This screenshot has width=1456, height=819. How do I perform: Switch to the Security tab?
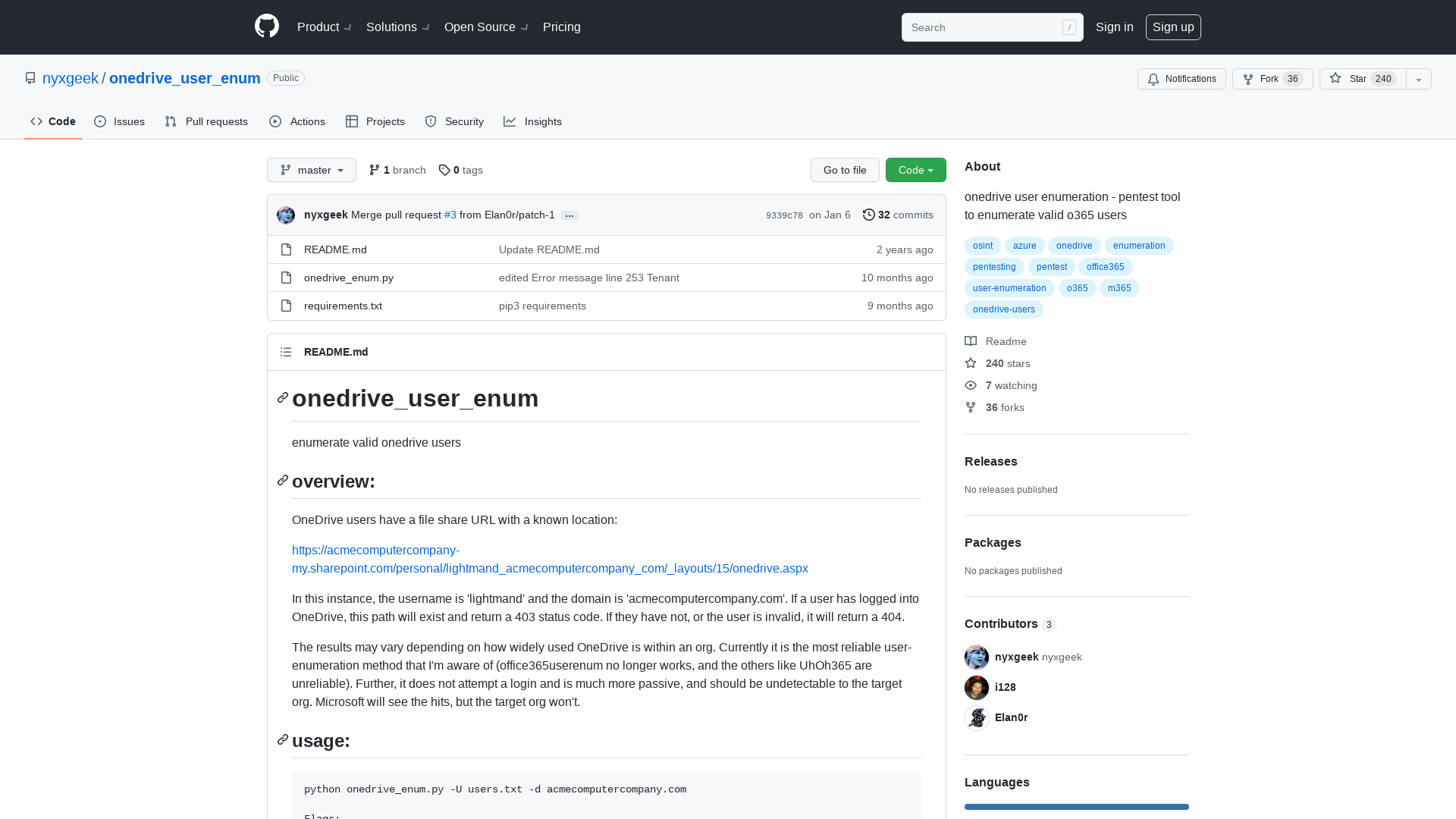click(x=454, y=121)
